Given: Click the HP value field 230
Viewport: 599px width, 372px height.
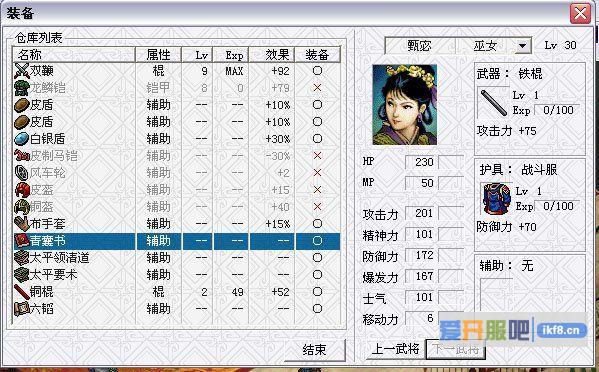Looking at the screenshot, I should 420,162.
